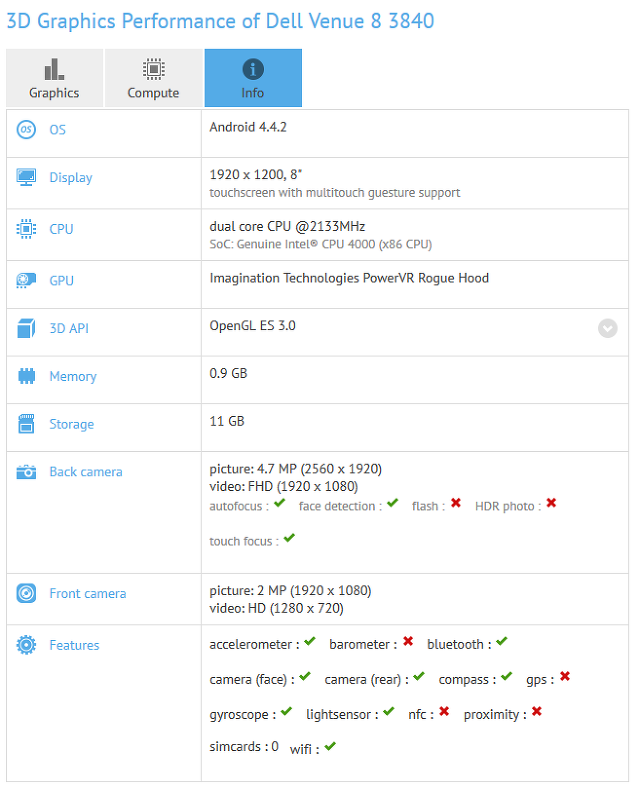
Task: Click the OS row icon
Action: 26,129
